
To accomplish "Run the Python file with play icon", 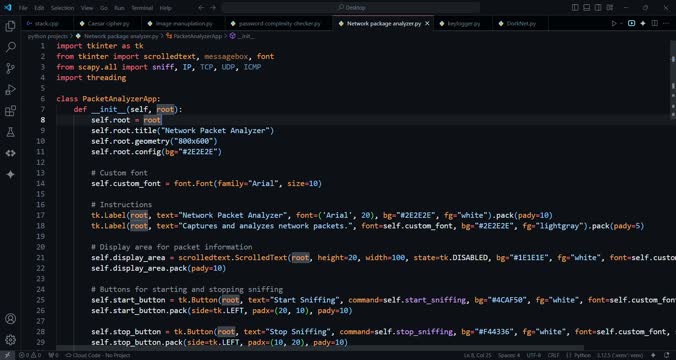I will pyautogui.click(x=614, y=24).
